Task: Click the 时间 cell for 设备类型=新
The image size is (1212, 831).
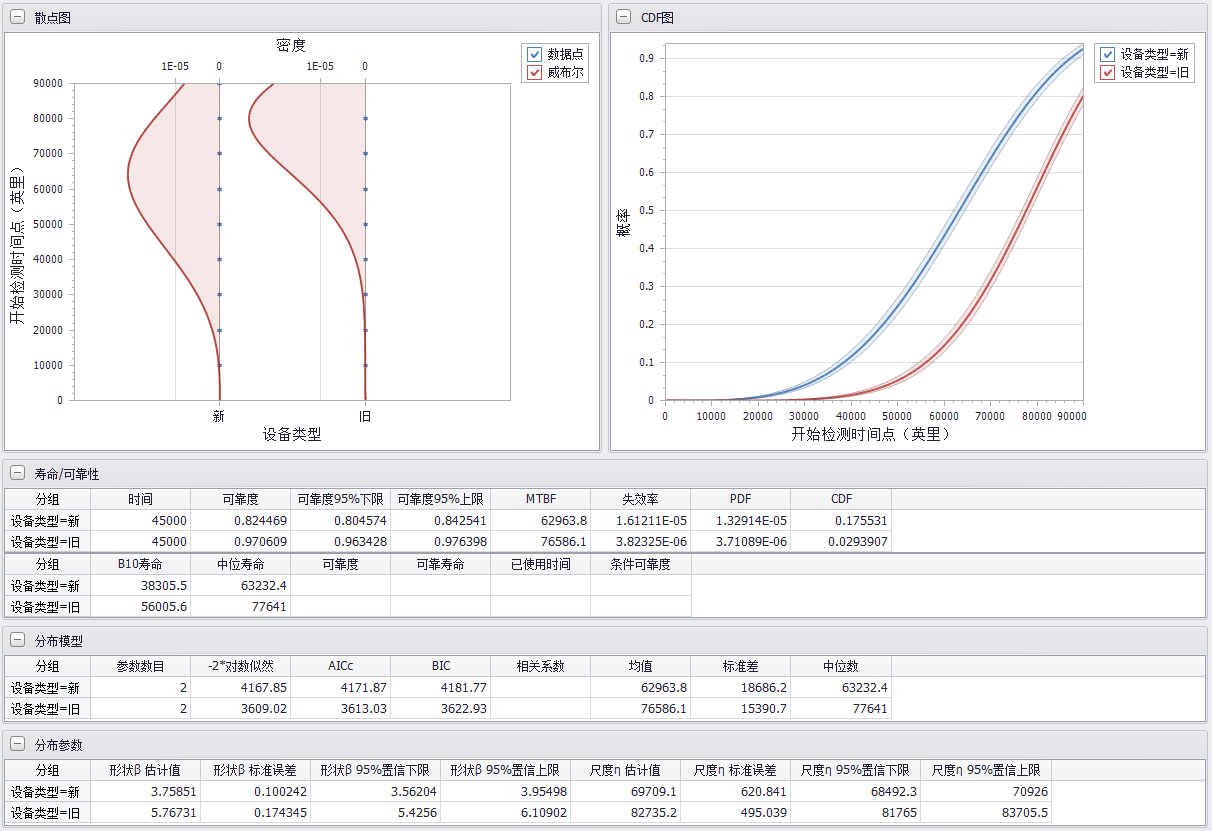Action: [x=140, y=520]
